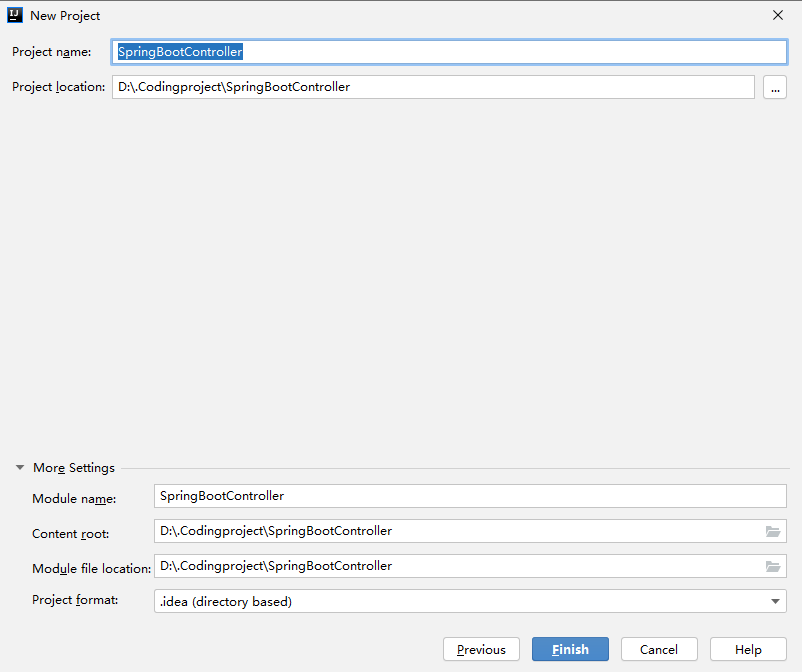Click the Project location input field

click(433, 87)
